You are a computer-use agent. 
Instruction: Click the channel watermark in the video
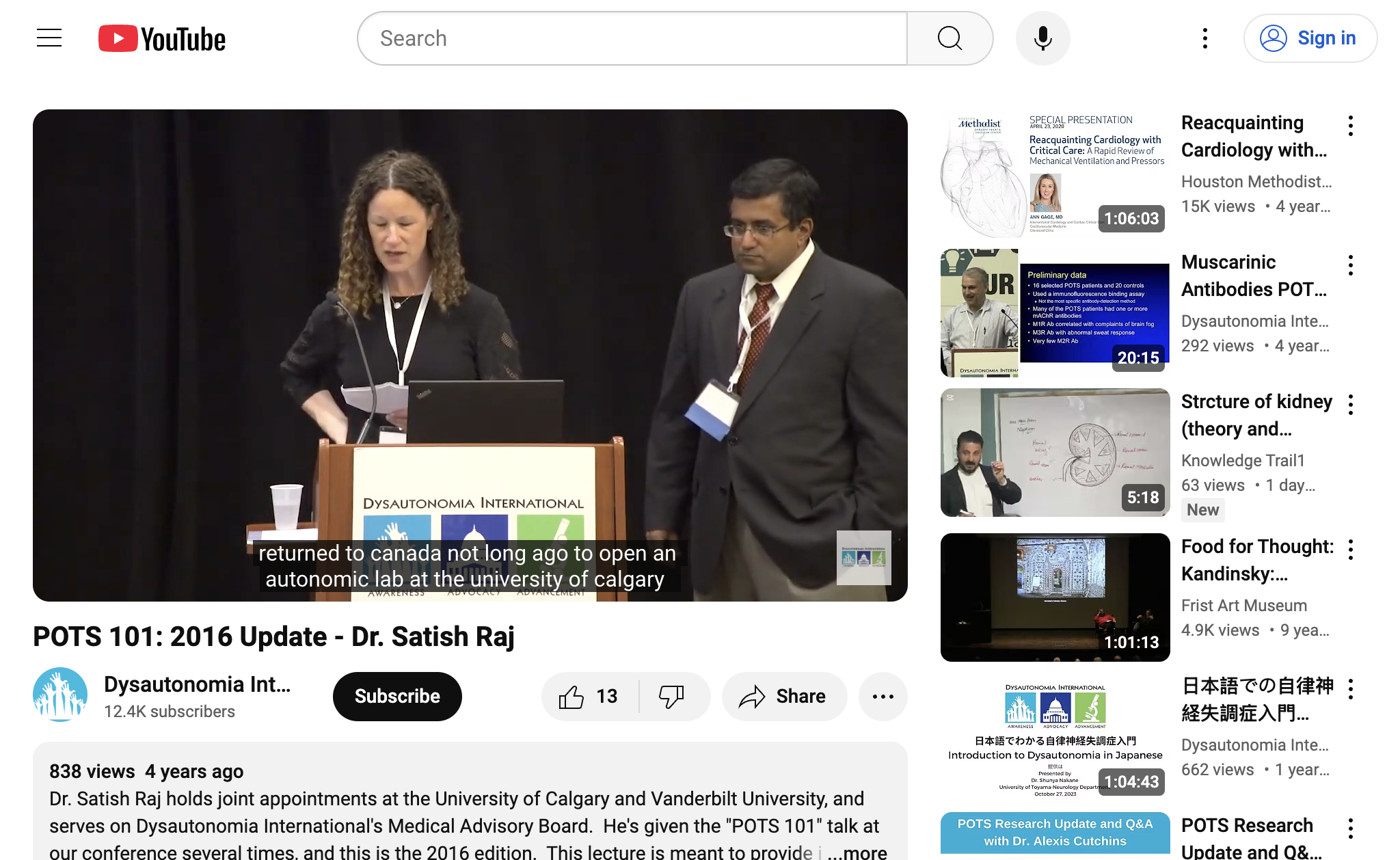tap(863, 557)
